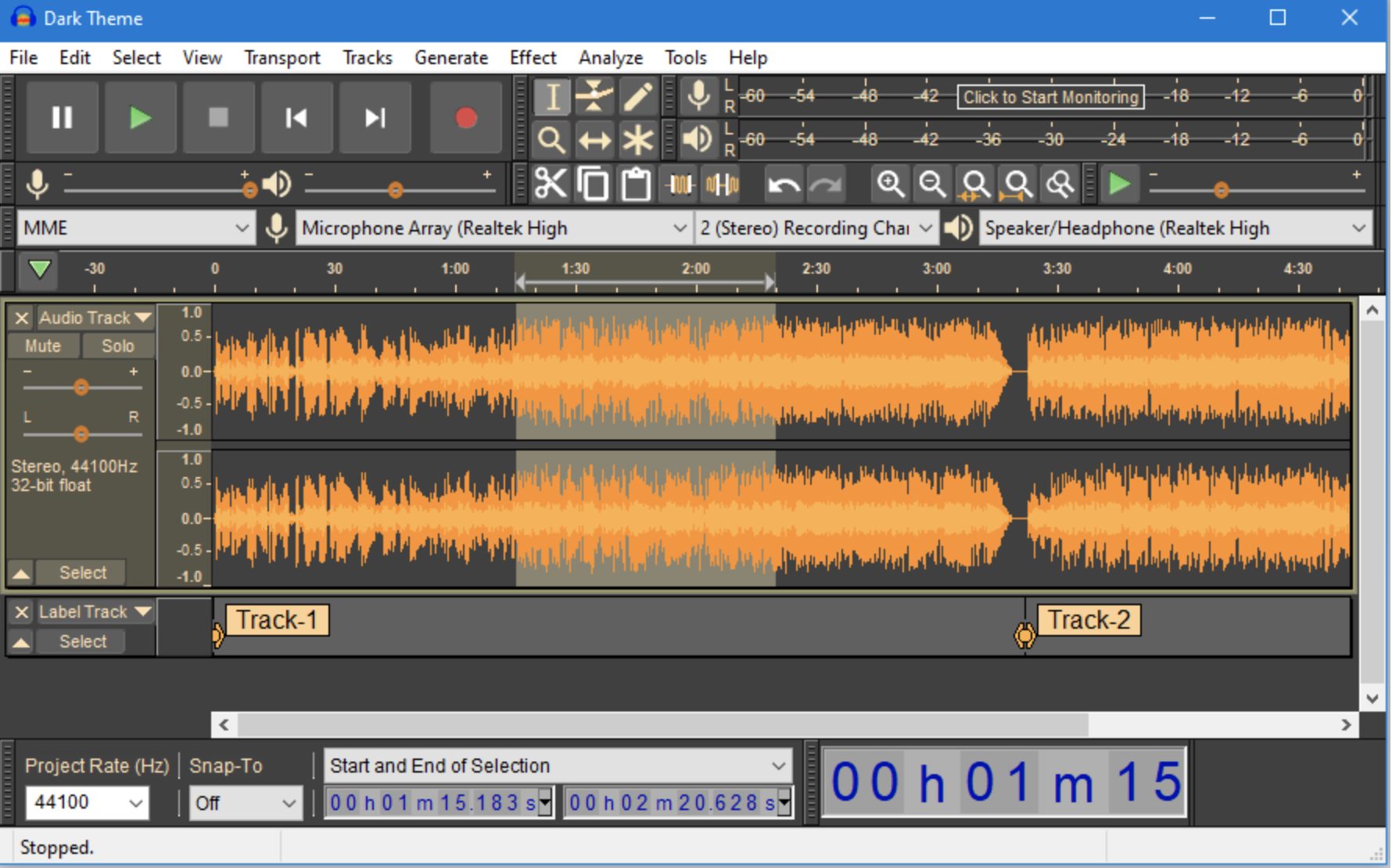Open the Edit menu
The image size is (1392, 868).
pos(75,58)
